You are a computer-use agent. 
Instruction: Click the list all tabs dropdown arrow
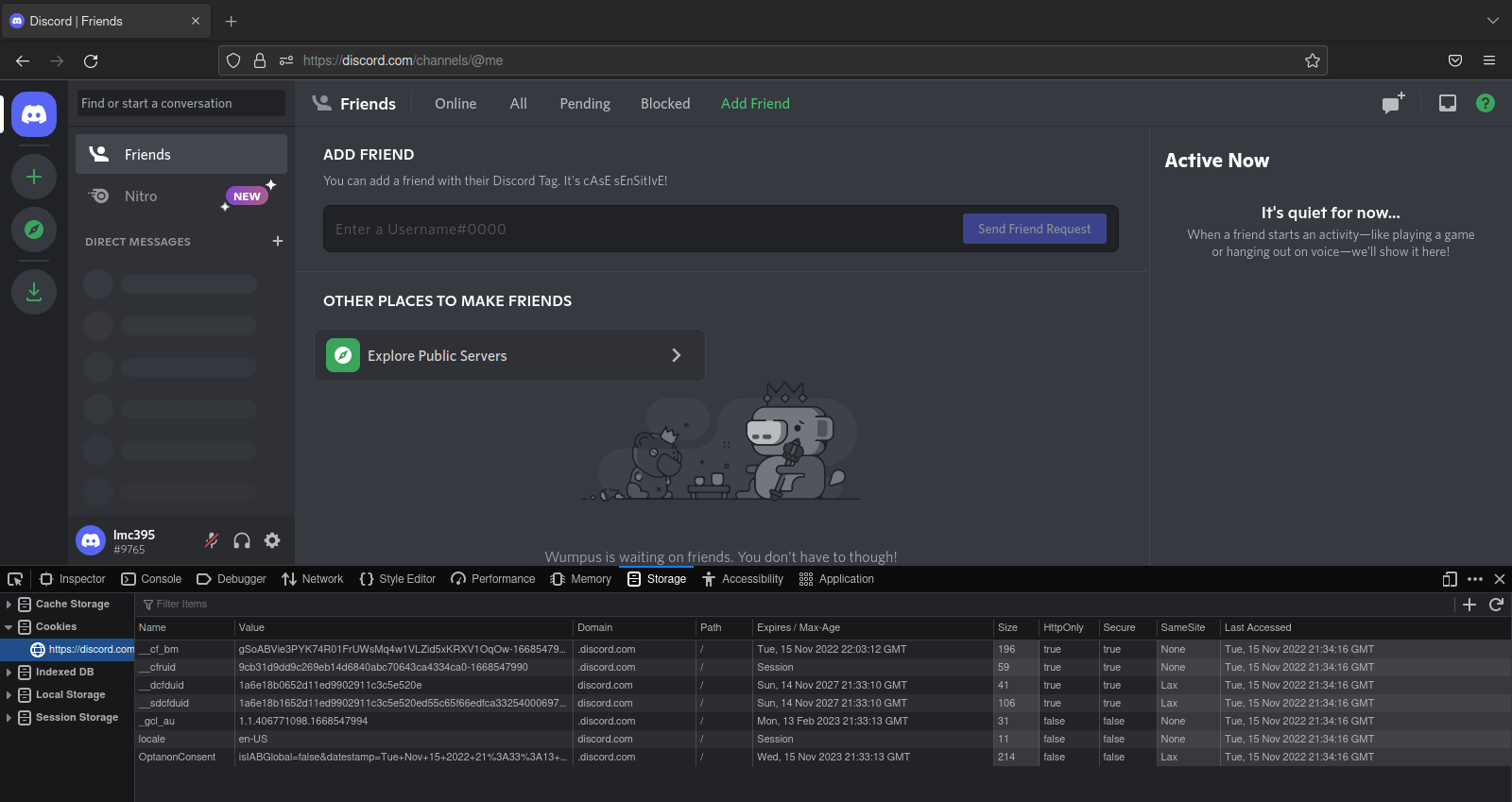coord(1493,21)
